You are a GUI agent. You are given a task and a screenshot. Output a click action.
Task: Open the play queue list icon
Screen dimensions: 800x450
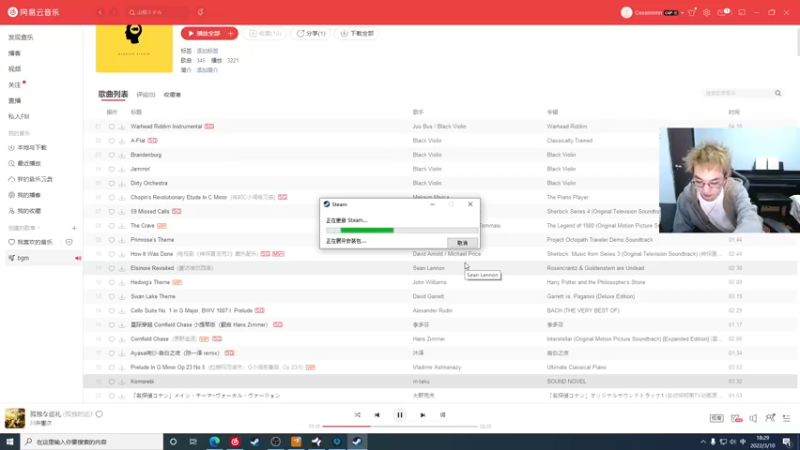[787, 418]
